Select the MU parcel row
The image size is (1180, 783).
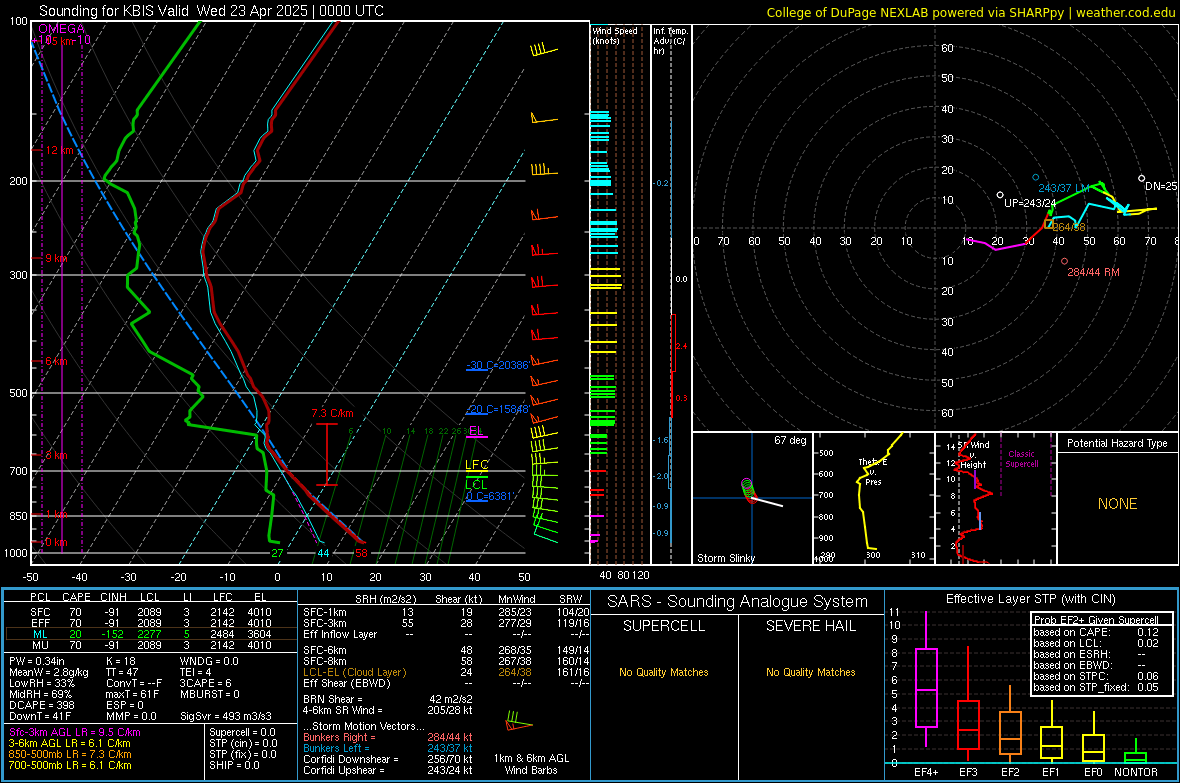[x=151, y=645]
